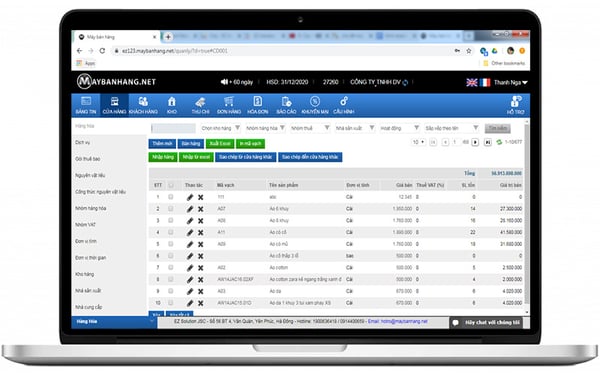Open the 'Nhà sản xuất' filter dropdown
The image size is (600, 375).
point(355,128)
